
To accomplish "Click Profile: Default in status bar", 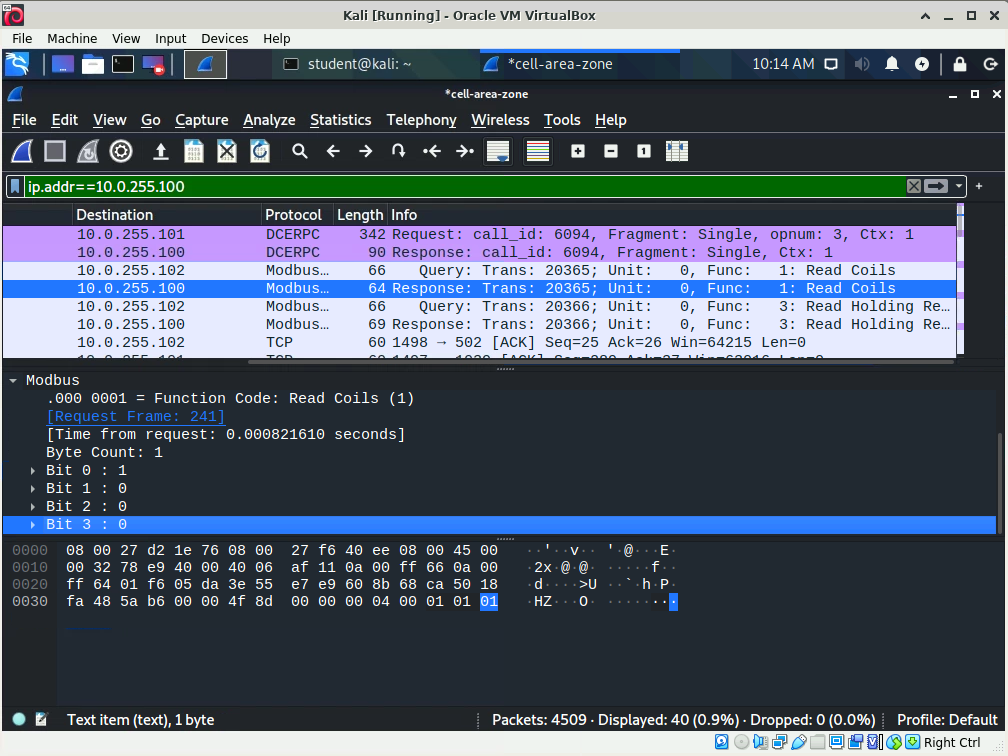I will (x=946, y=720).
